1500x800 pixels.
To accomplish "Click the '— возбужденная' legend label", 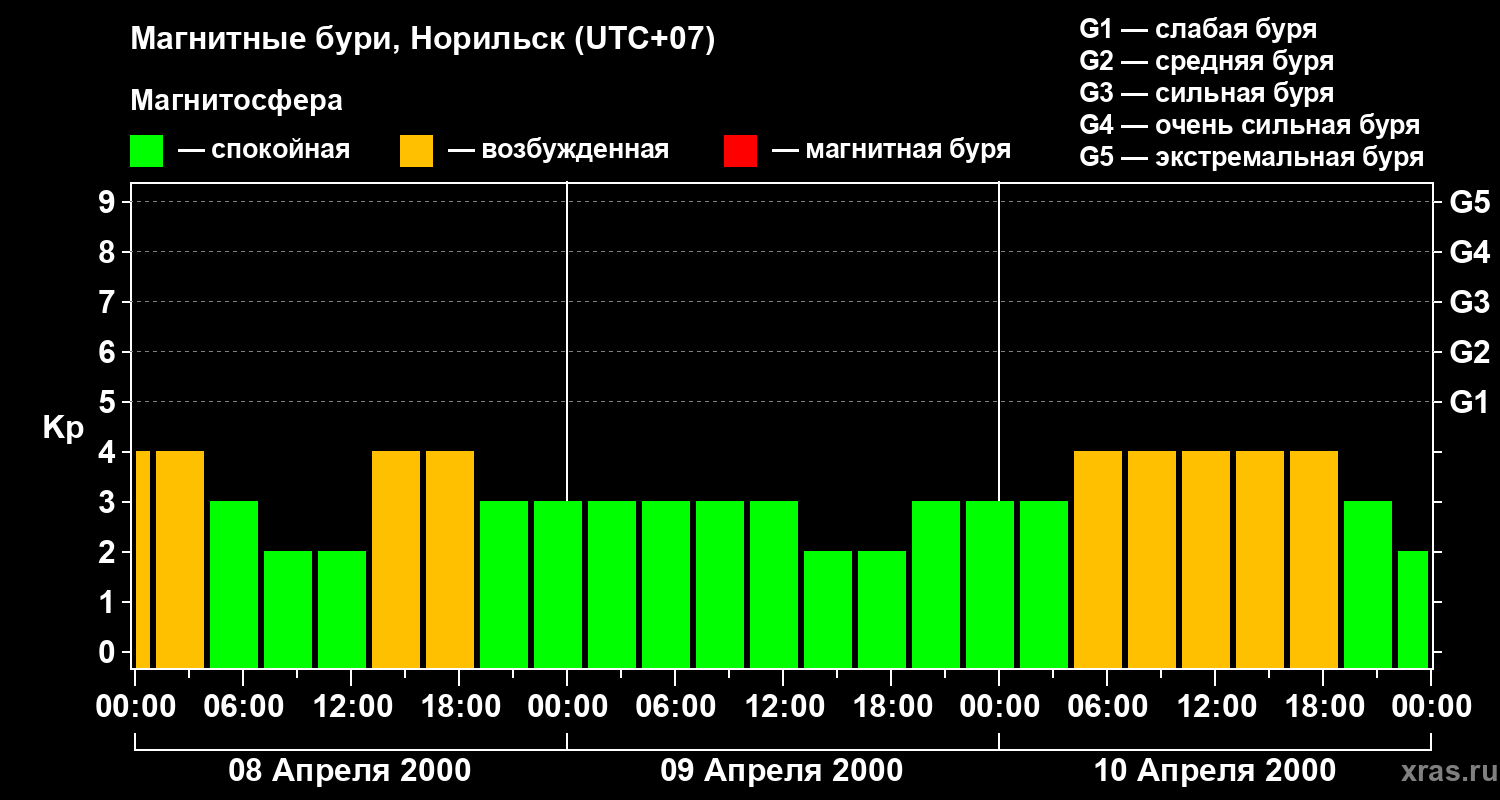I will (558, 150).
